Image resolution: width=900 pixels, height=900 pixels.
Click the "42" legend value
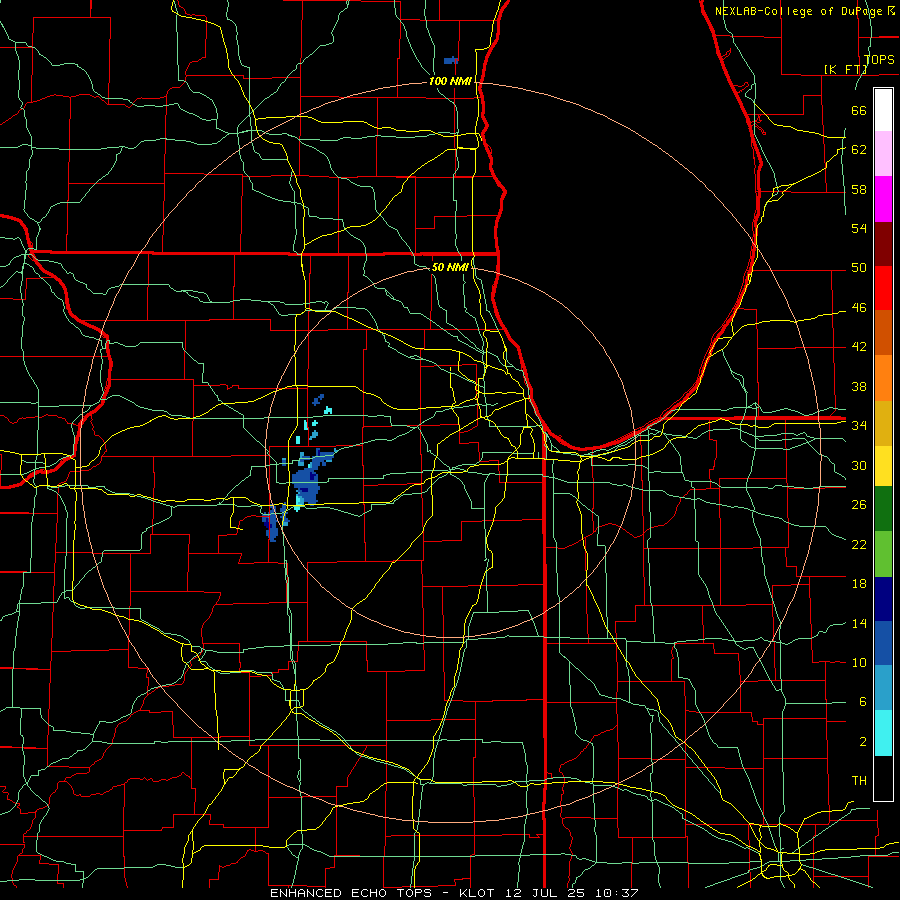coord(859,347)
